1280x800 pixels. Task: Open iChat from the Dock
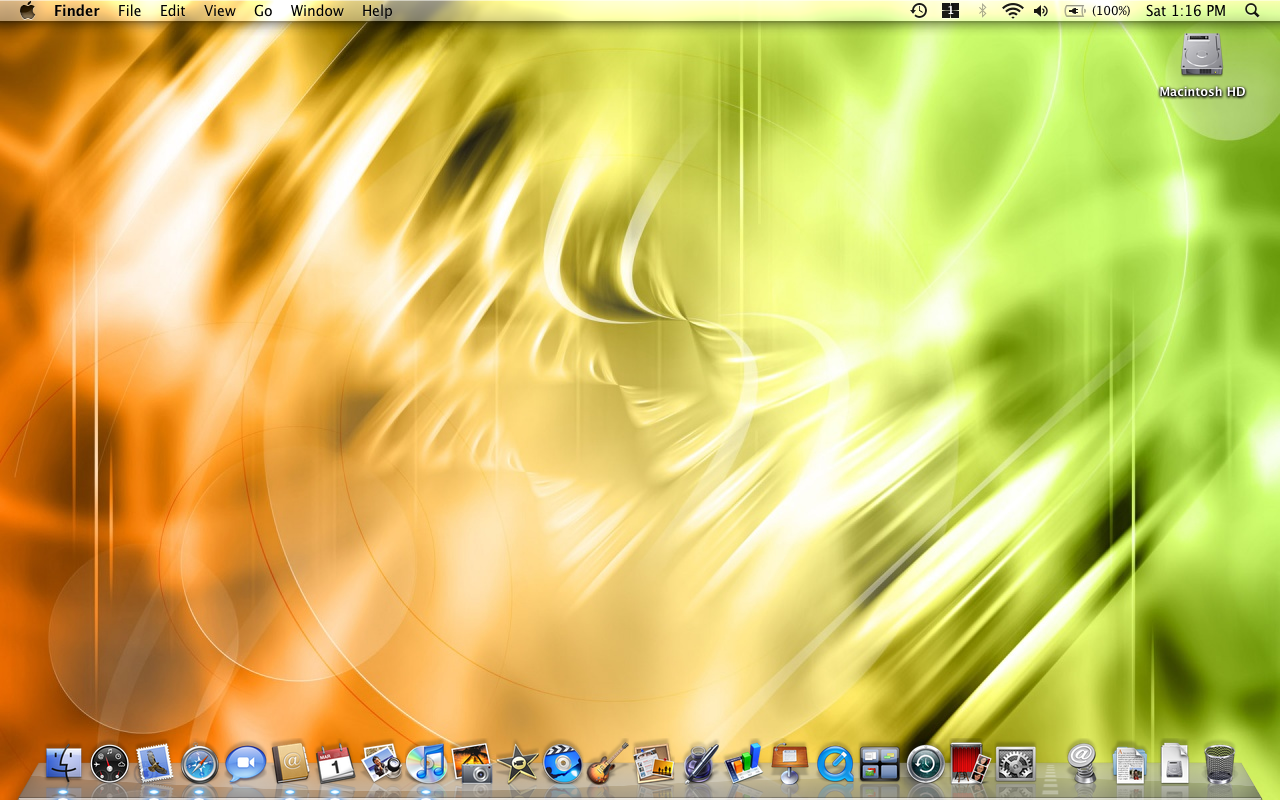(x=245, y=765)
